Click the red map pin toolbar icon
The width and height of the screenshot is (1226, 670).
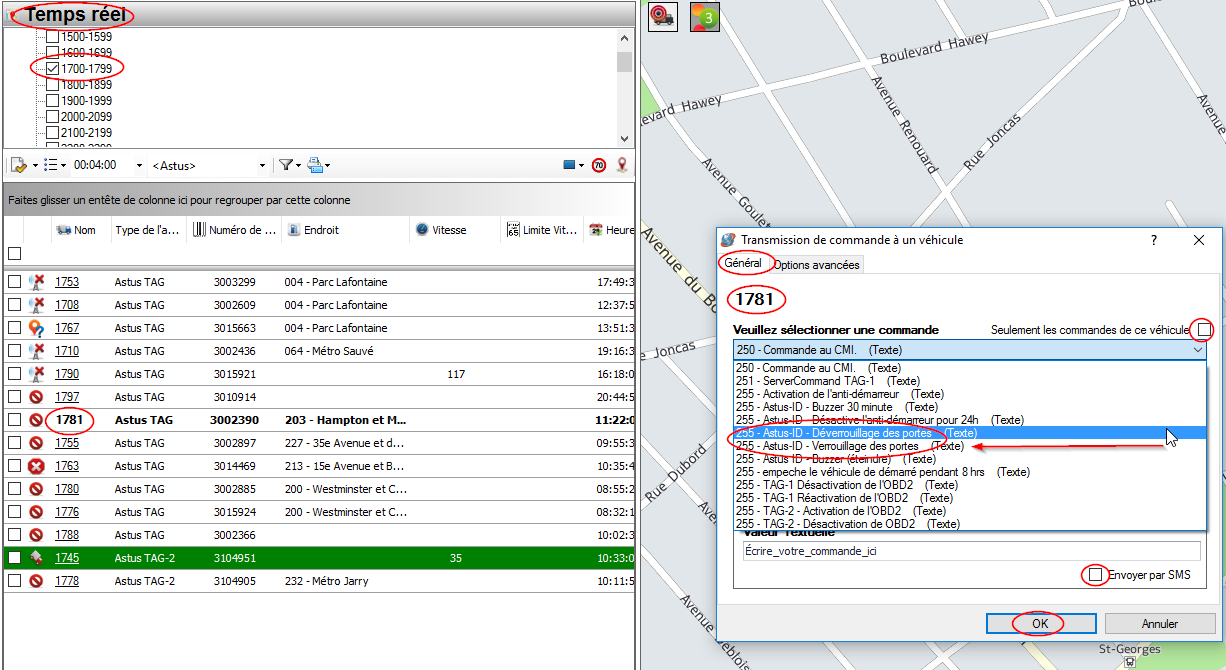622,165
